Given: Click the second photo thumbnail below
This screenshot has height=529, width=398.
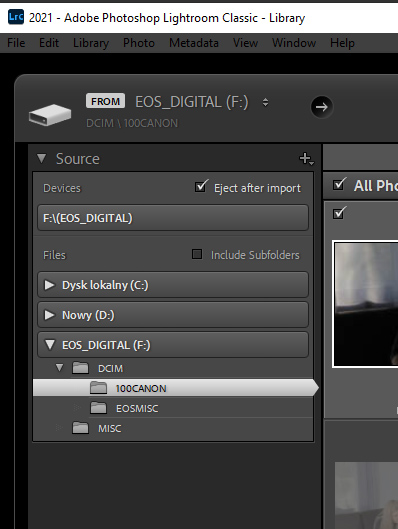Looking at the screenshot, I should click(366, 495).
